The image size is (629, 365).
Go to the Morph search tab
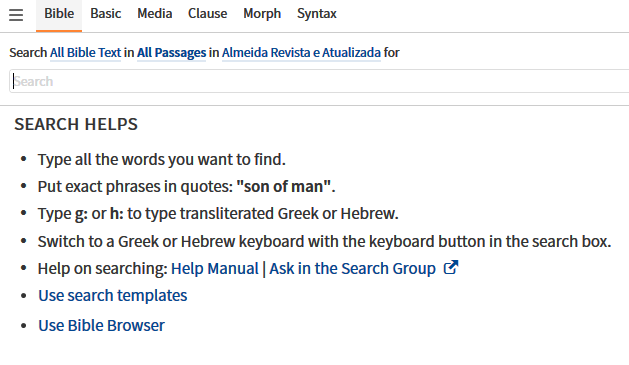[262, 14]
